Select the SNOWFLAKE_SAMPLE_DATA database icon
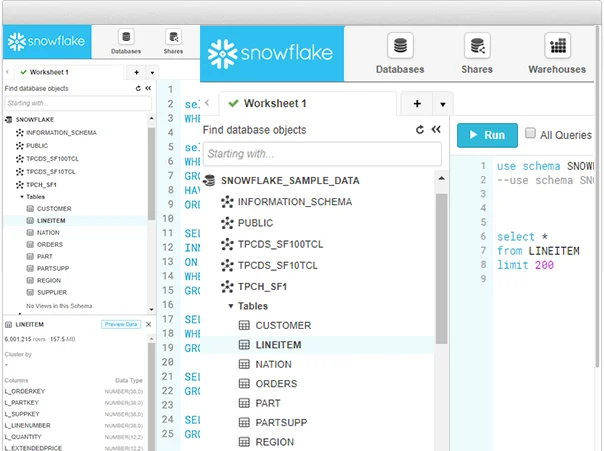The image size is (604, 451). coord(209,181)
